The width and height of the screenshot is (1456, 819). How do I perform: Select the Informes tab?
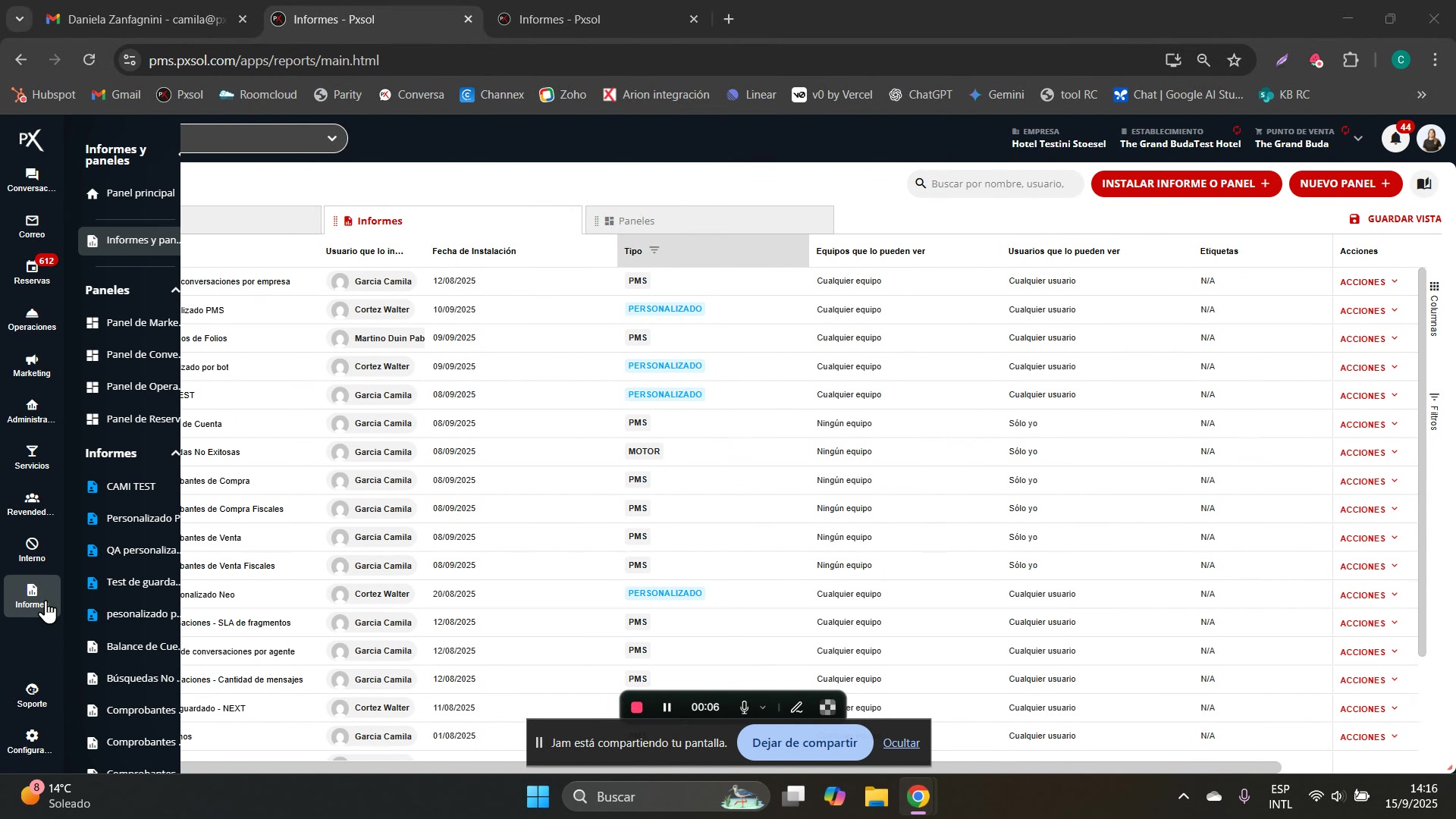tap(453, 221)
